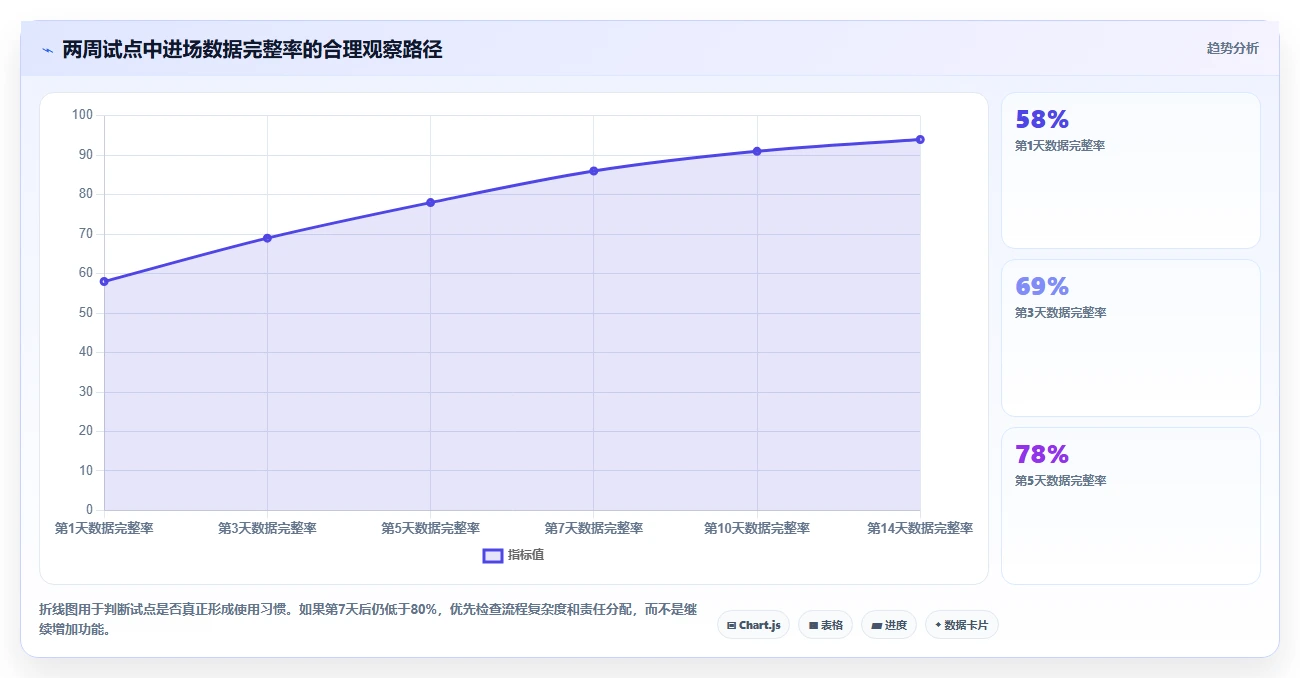Click the lightning icon before the title
The width and height of the screenshot is (1300, 678).
point(47,50)
